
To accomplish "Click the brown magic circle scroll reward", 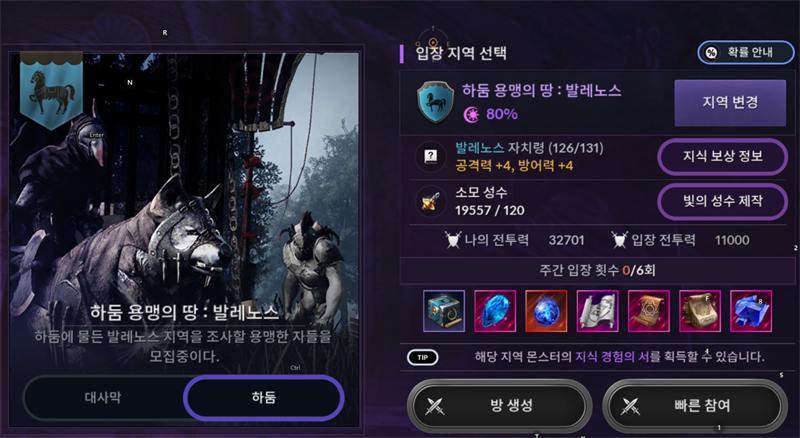I will [x=648, y=311].
